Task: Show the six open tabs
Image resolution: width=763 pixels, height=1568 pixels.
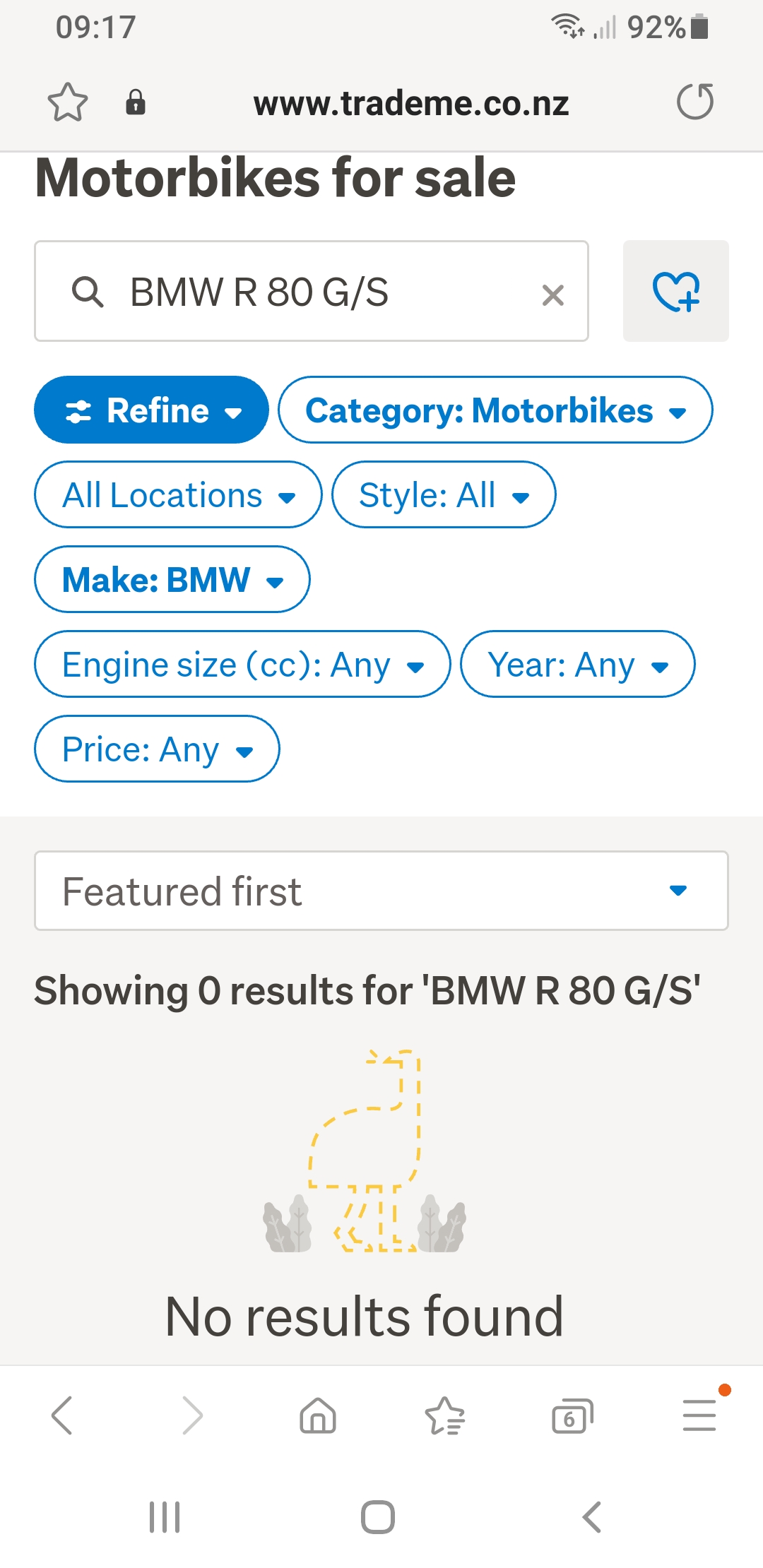Action: click(x=572, y=1415)
